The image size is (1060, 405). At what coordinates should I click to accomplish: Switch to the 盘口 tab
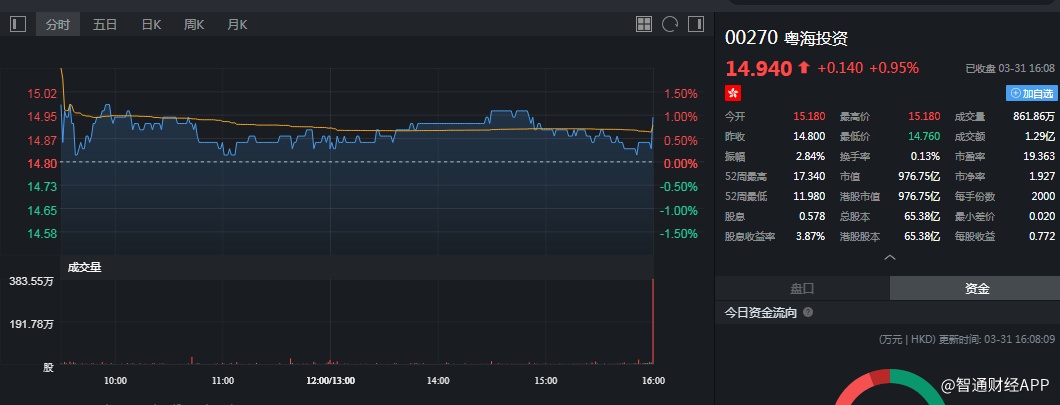point(802,288)
